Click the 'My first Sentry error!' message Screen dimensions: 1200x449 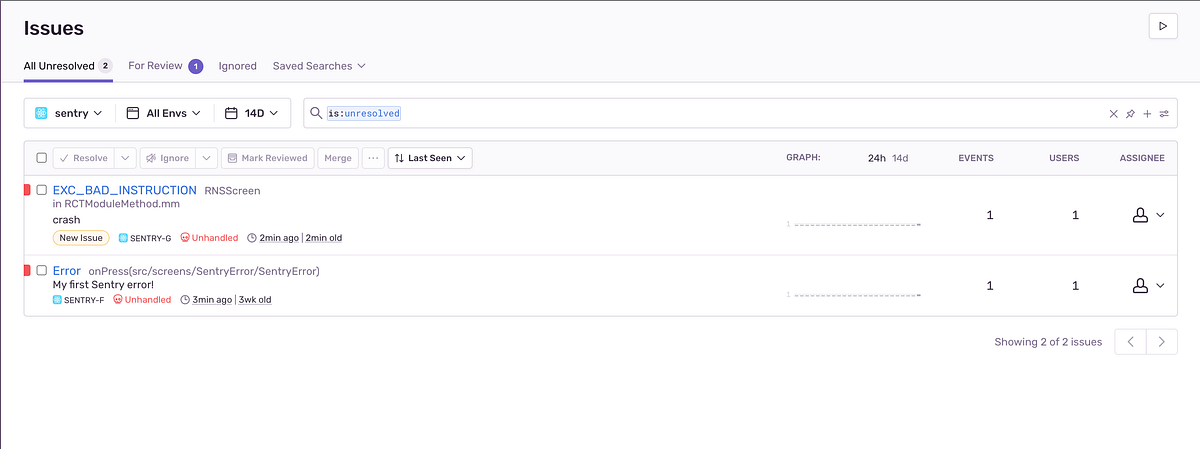104,285
